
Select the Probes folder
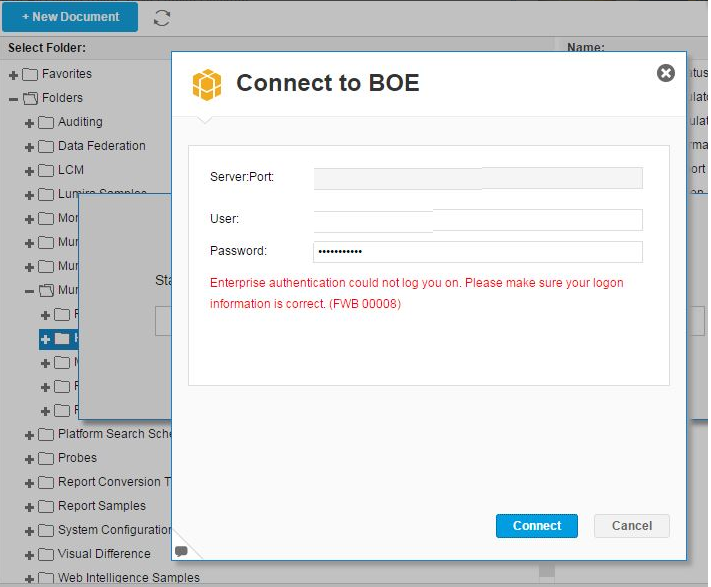point(77,458)
